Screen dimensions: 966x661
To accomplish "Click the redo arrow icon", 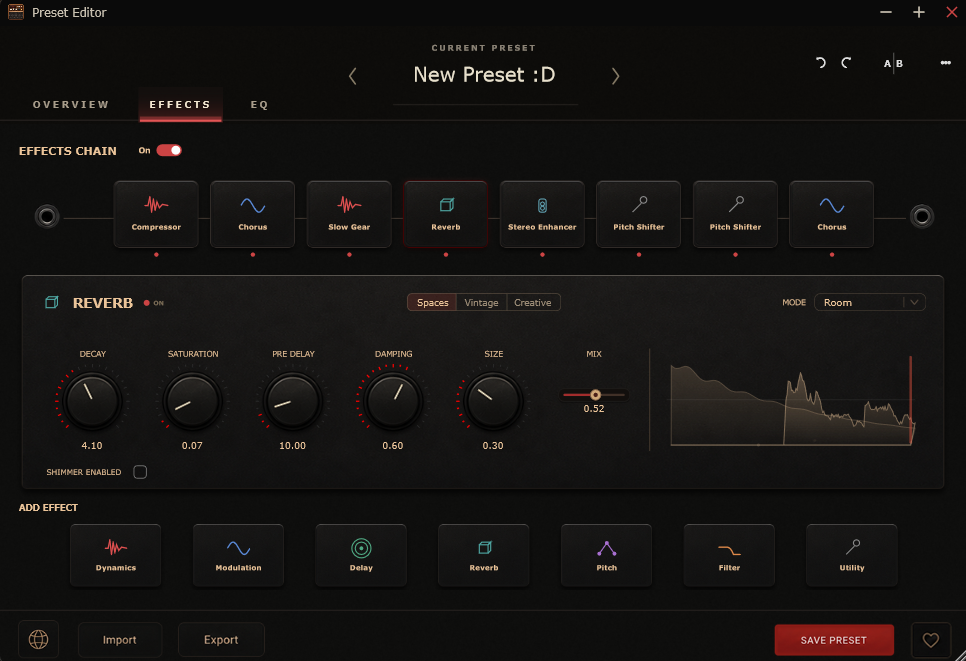I will (x=846, y=63).
